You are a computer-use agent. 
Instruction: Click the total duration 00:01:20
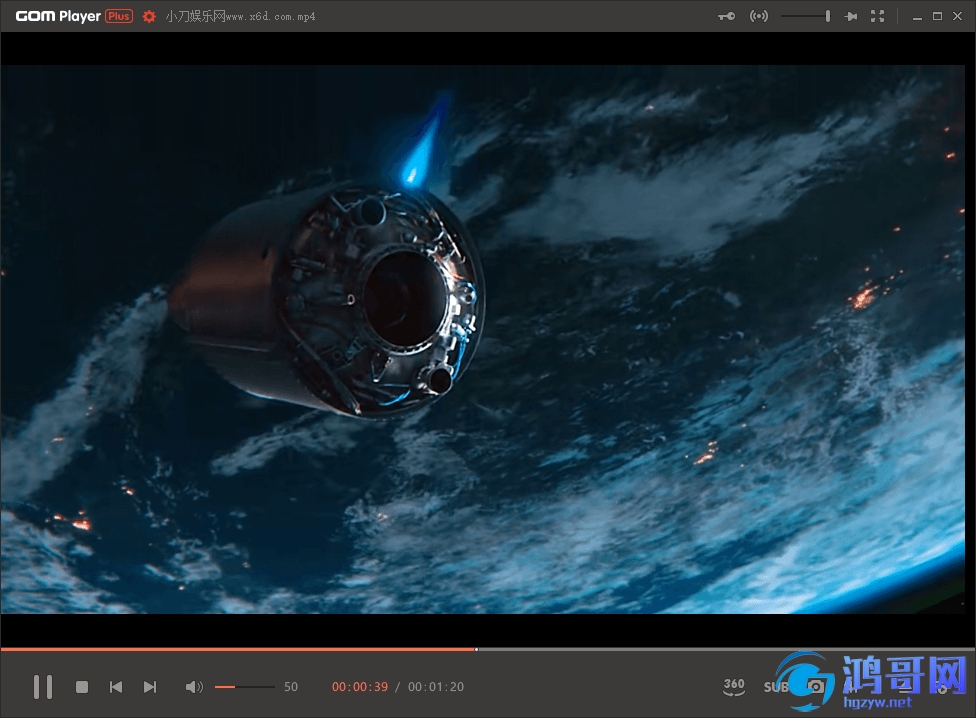[436, 687]
